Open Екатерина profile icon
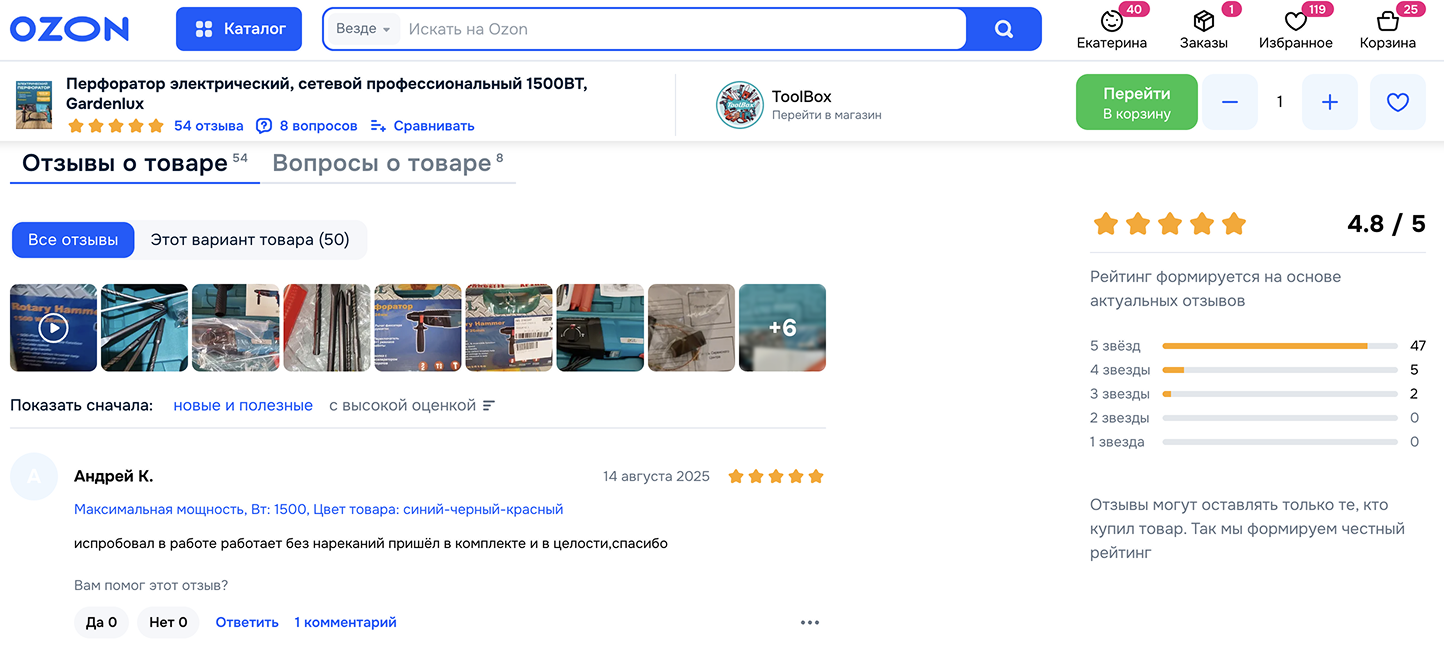The width and height of the screenshot is (1444, 665). [1112, 21]
